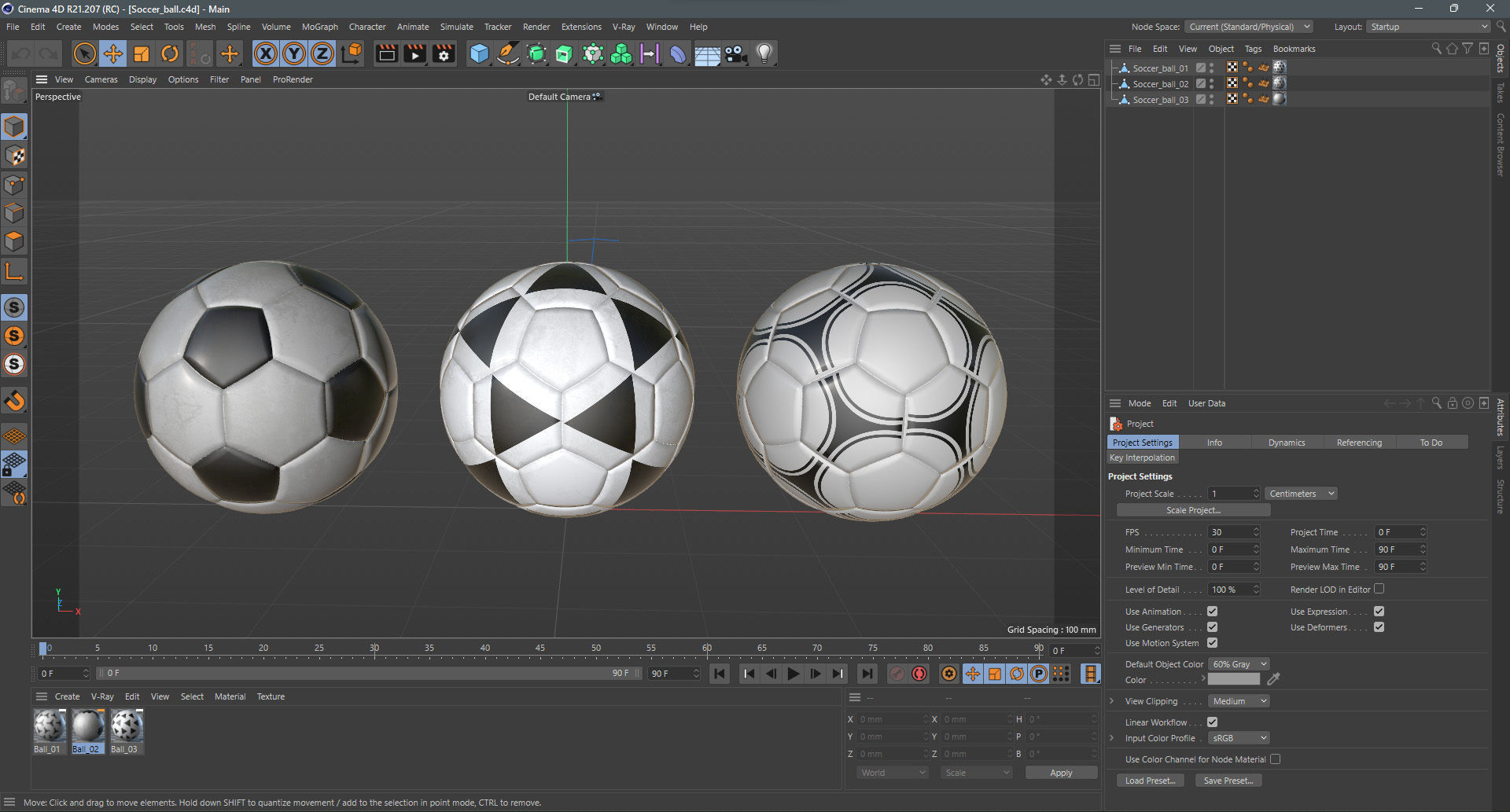Switch to Model mode in left sidebar

click(x=14, y=127)
